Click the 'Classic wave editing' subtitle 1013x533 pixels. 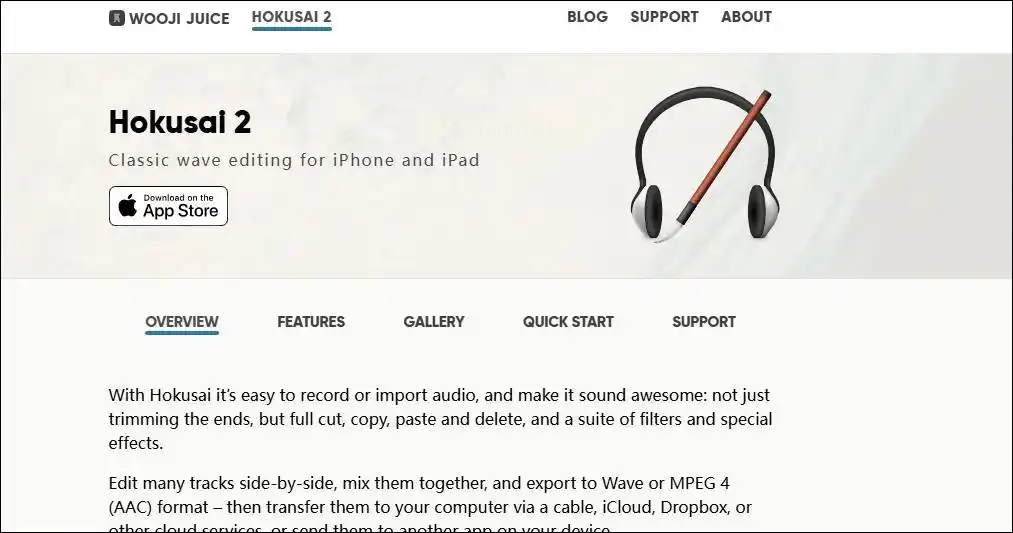tap(294, 160)
